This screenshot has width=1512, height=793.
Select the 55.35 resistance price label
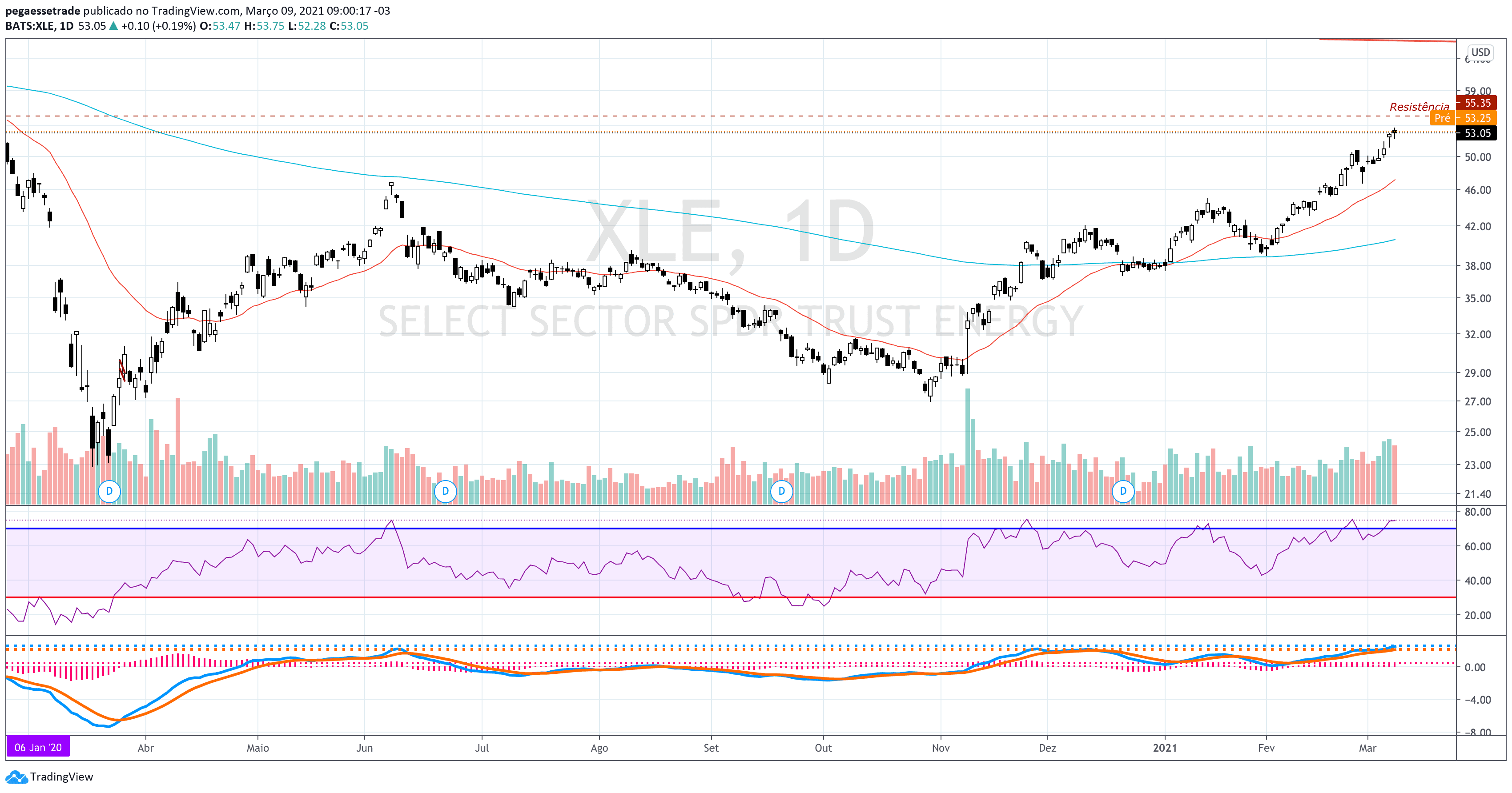pos(1477,103)
